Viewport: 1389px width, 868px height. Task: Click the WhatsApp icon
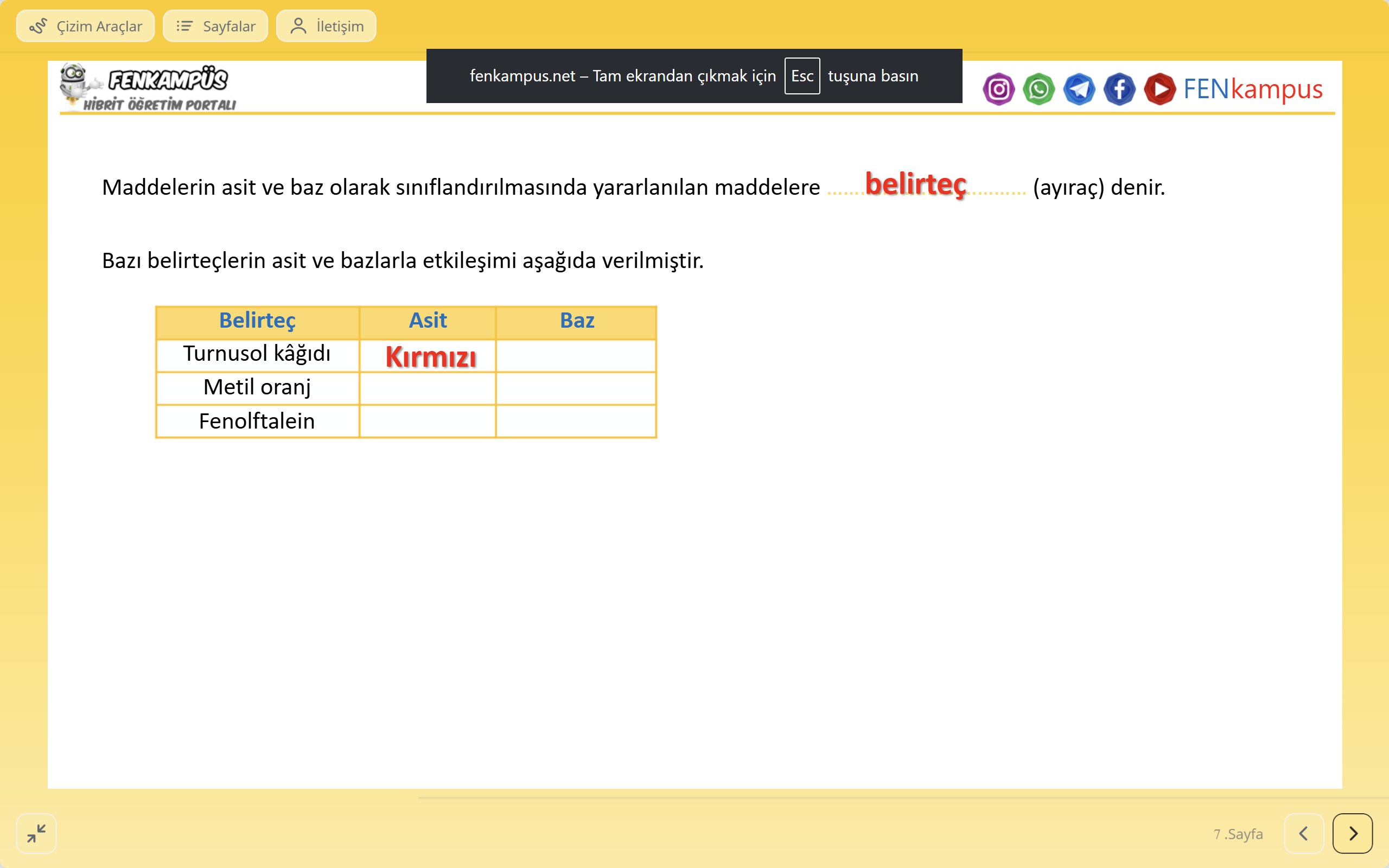(1038, 89)
